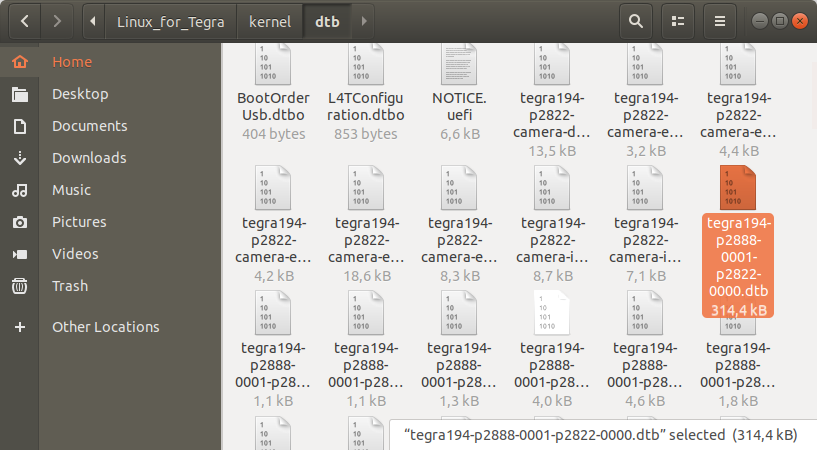Click the Documents page icon in sidebar
This screenshot has width=817, height=450.
click(20, 126)
